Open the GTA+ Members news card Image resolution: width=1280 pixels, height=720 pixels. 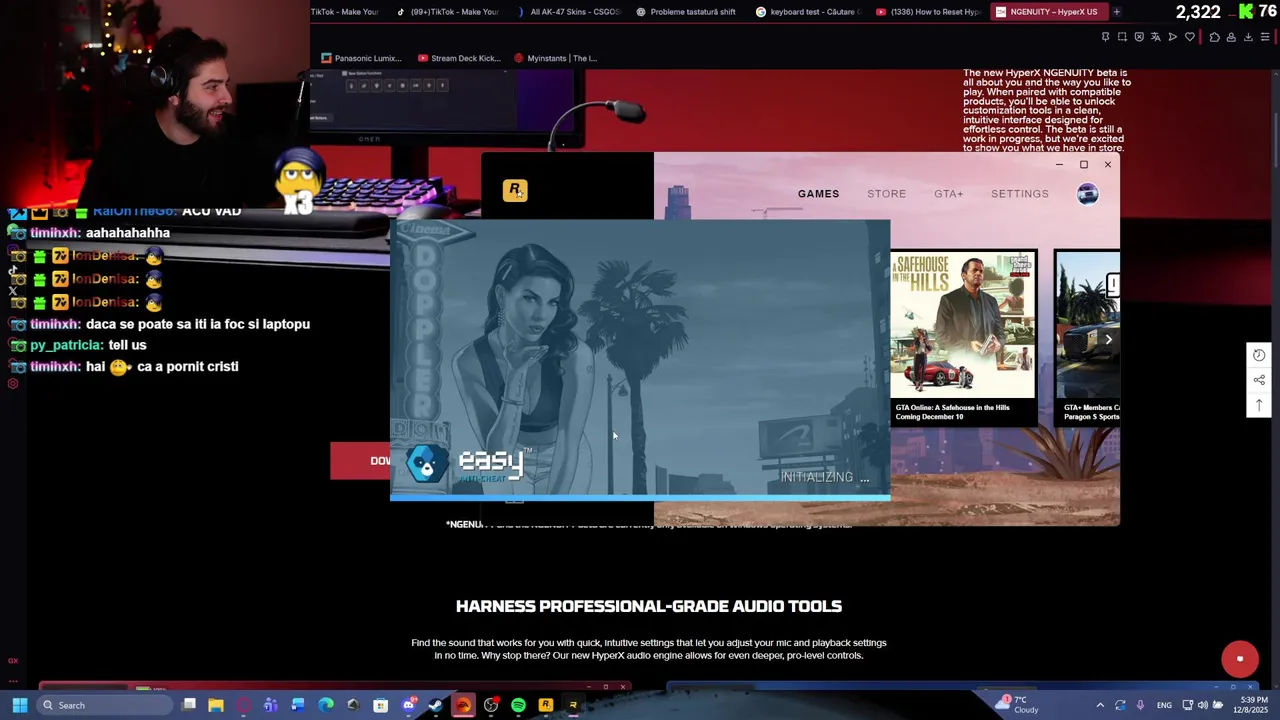point(1087,338)
